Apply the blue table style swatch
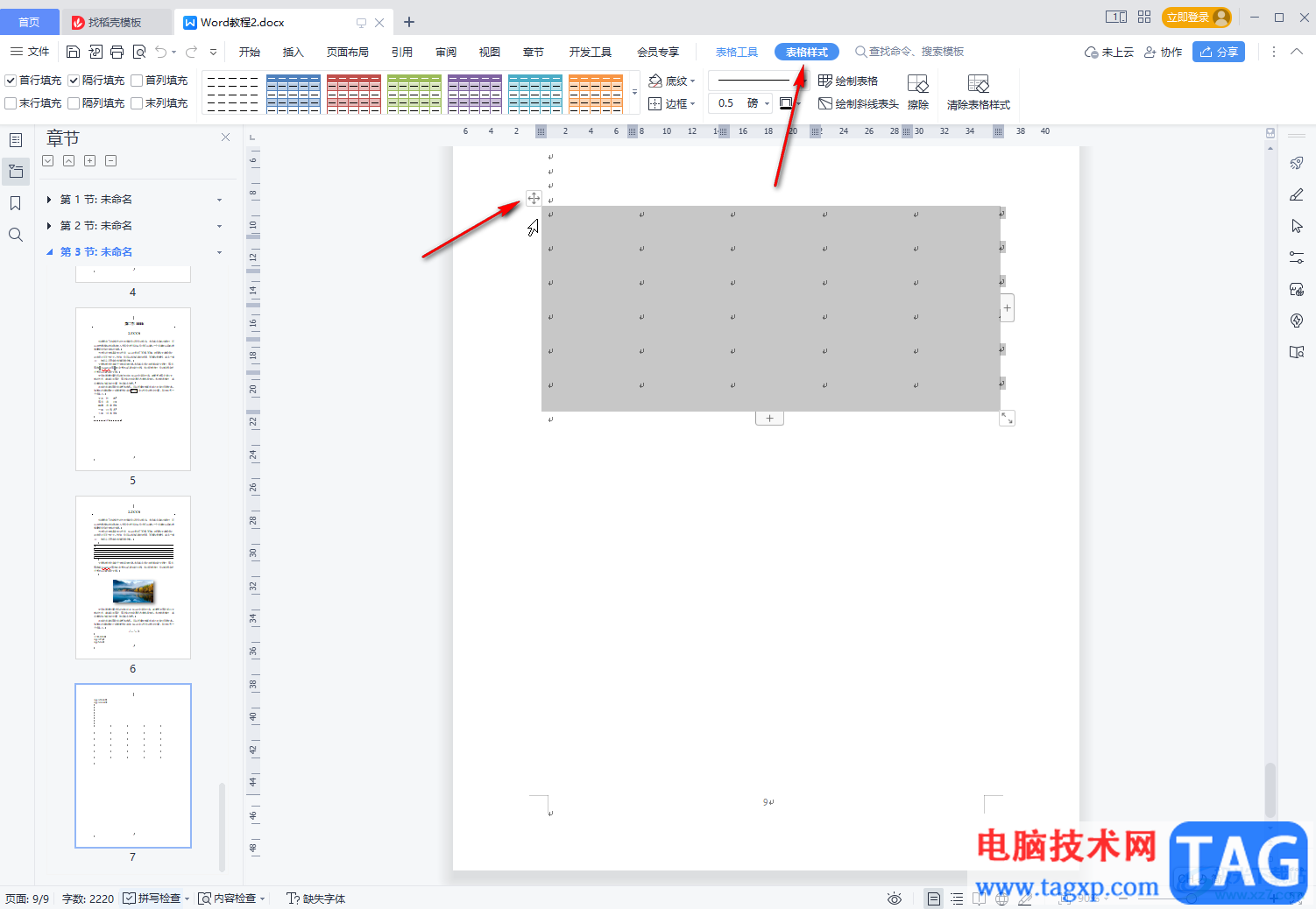1316x909 pixels. pos(293,93)
